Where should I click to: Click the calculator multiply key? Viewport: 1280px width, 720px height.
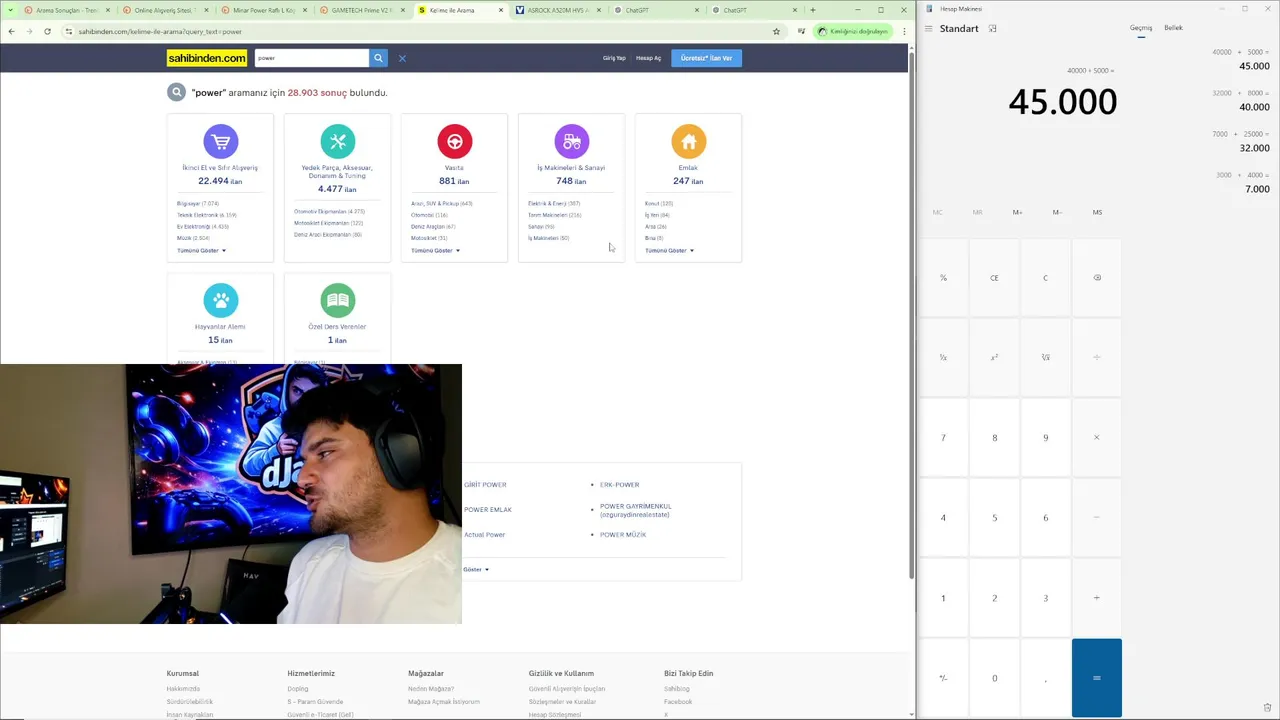tap(1097, 437)
